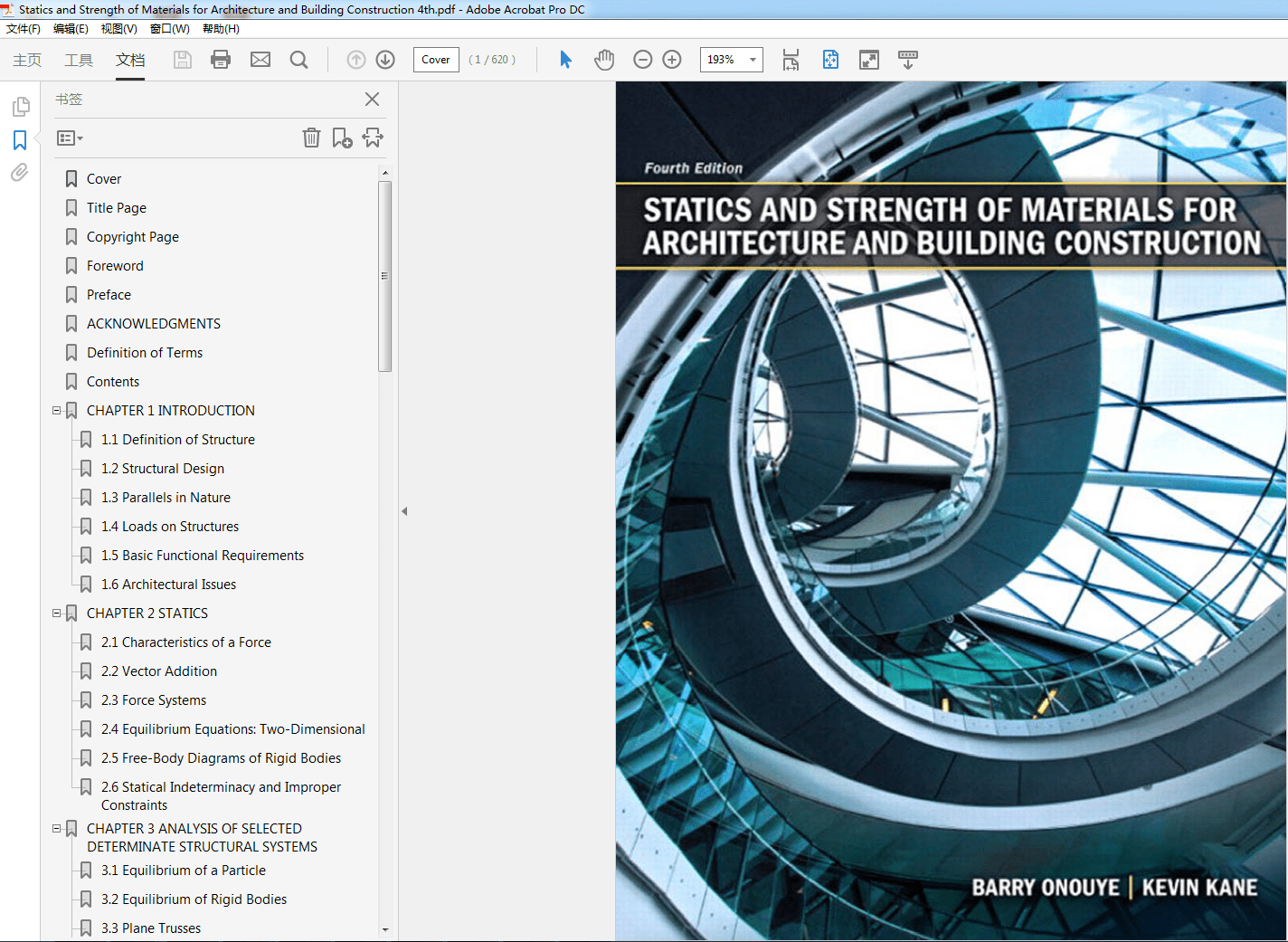Open 2.3 Force Systems bookmark
The image size is (1288, 942).
154,700
